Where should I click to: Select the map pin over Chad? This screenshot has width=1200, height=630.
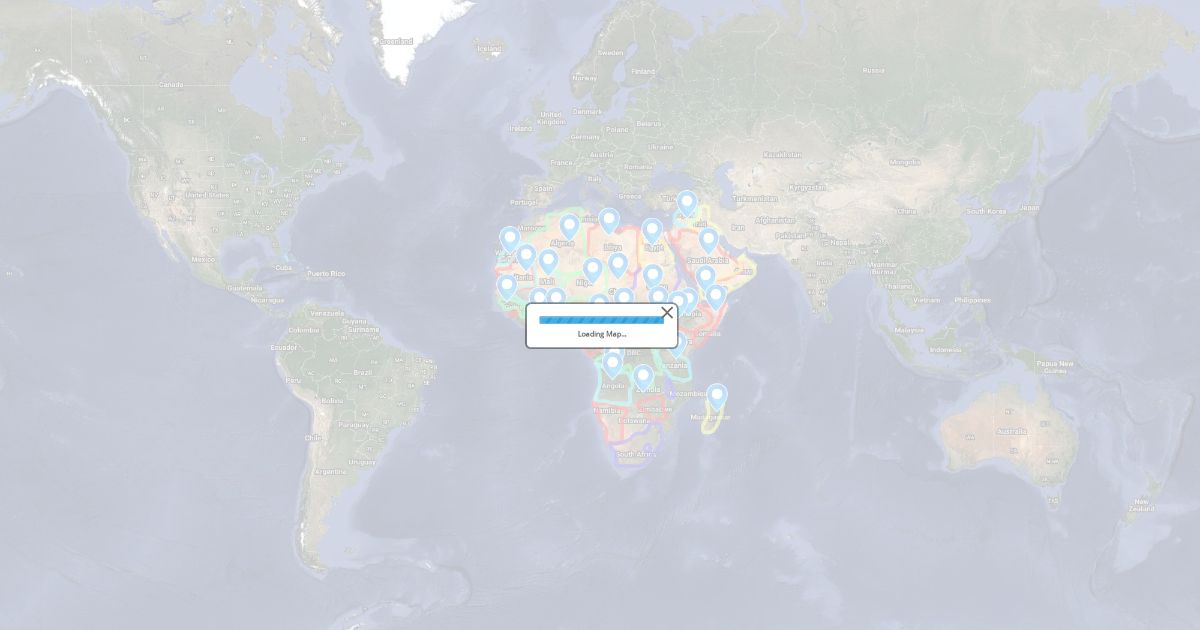618,266
